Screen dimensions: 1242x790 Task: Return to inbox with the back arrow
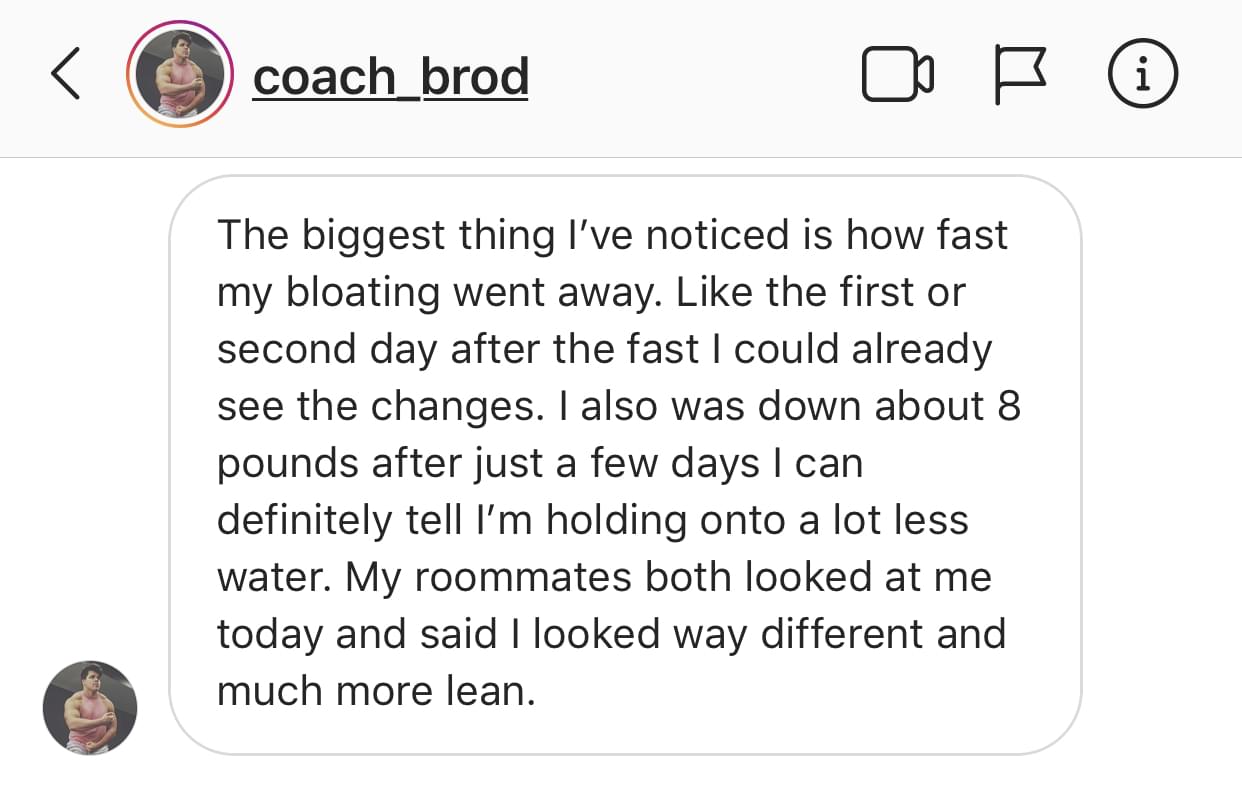65,76
